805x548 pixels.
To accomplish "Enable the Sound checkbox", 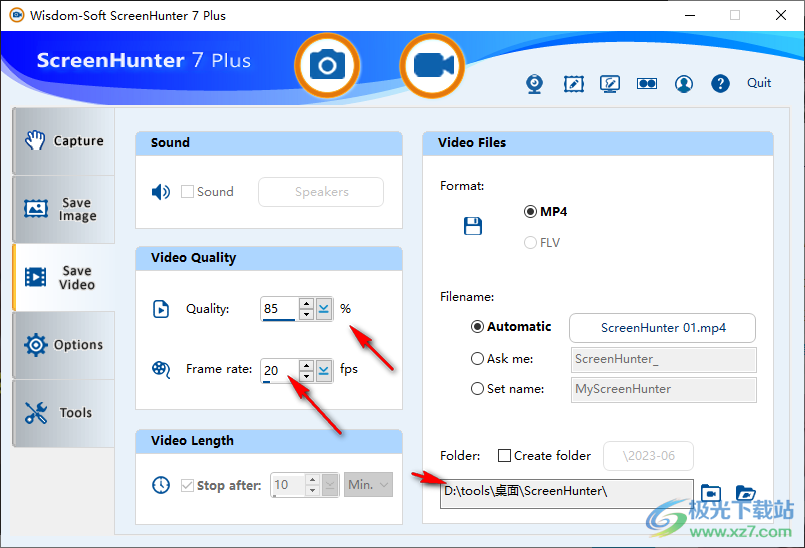I will pyautogui.click(x=187, y=192).
